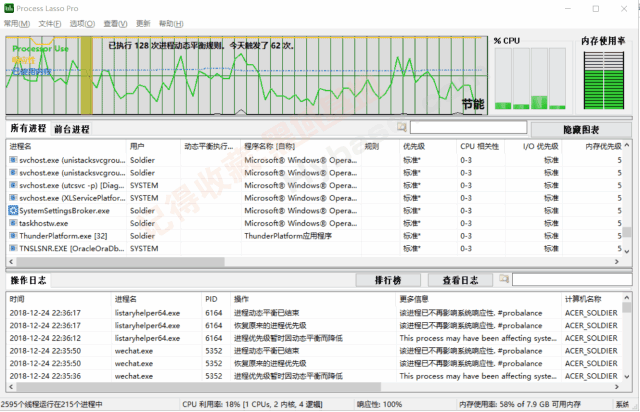Screen dimensions: 640x412
Task: Open the 文件(F) menu
Action: 50,24
